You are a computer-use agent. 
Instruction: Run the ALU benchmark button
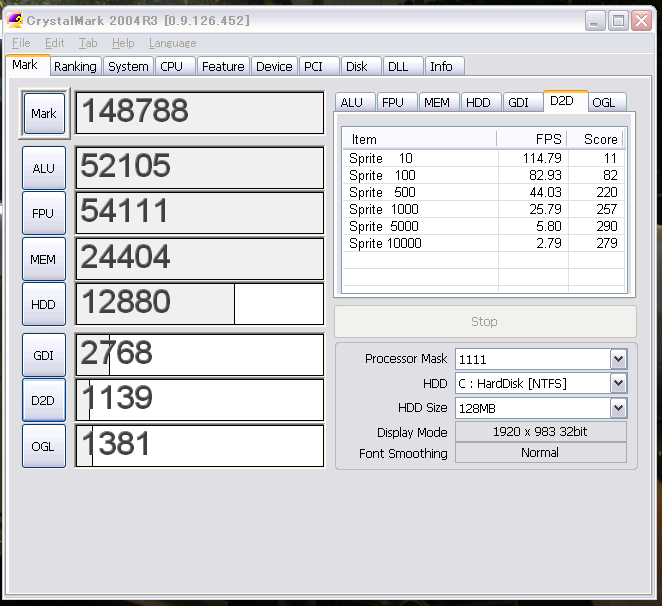pos(44,168)
